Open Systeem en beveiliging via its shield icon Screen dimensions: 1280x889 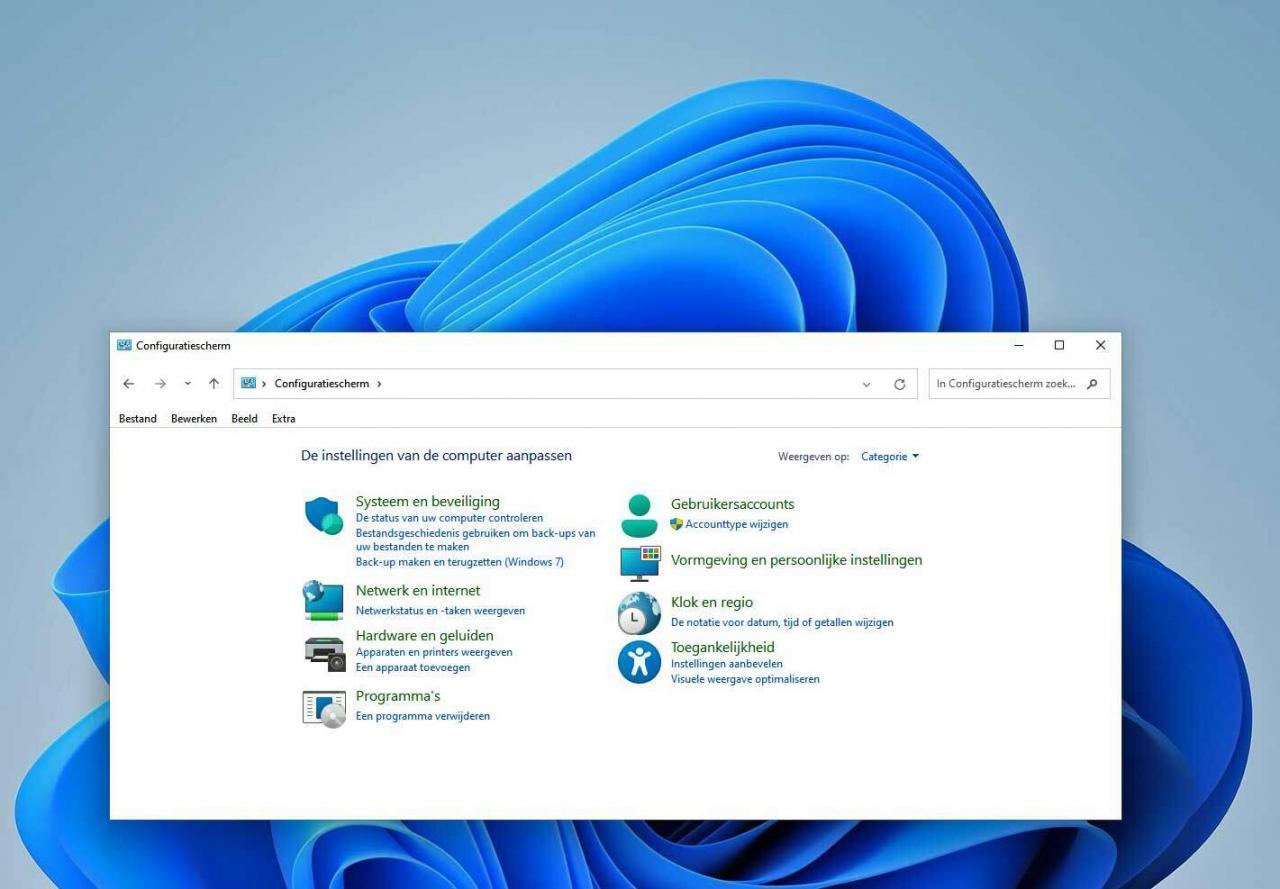click(x=323, y=516)
